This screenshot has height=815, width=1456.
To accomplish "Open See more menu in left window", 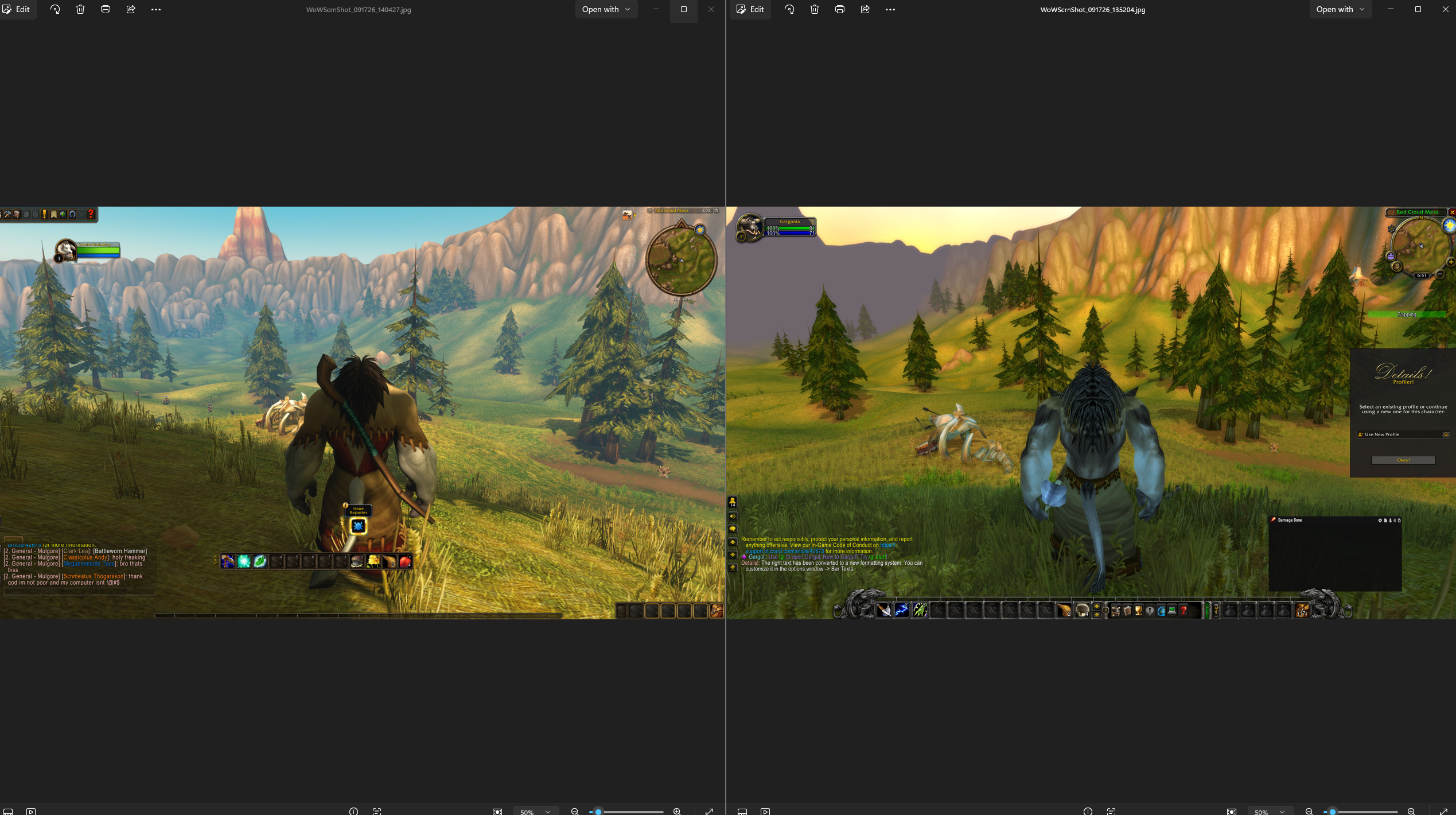I will click(156, 9).
